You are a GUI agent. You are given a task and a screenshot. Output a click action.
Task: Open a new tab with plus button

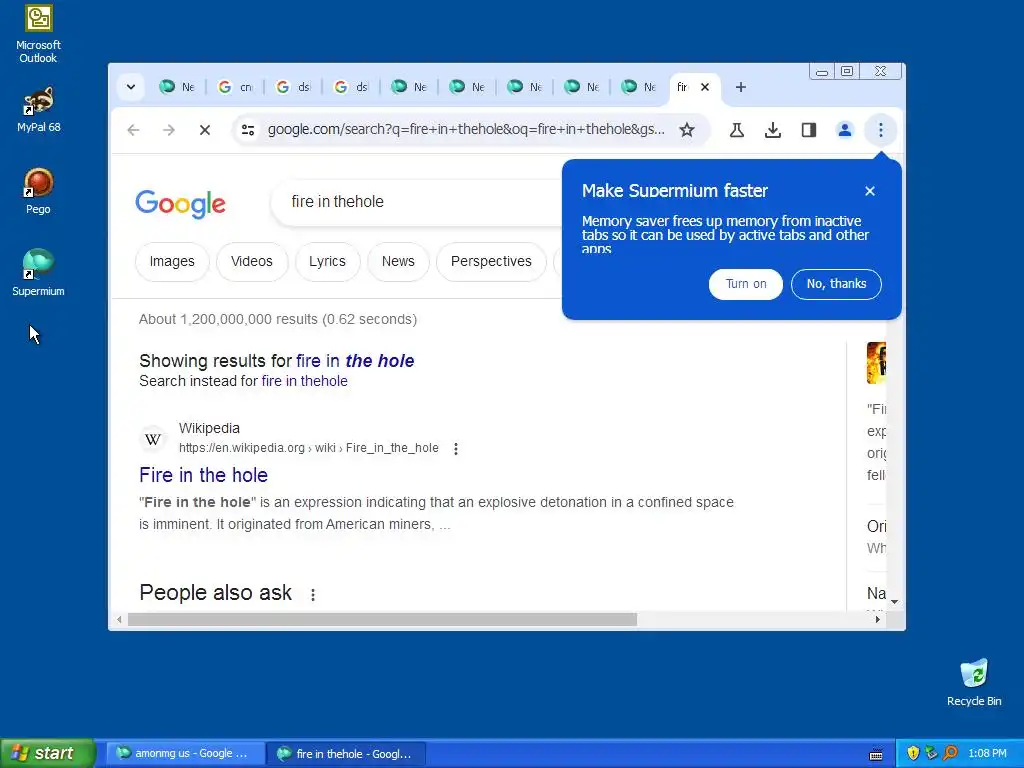point(741,87)
